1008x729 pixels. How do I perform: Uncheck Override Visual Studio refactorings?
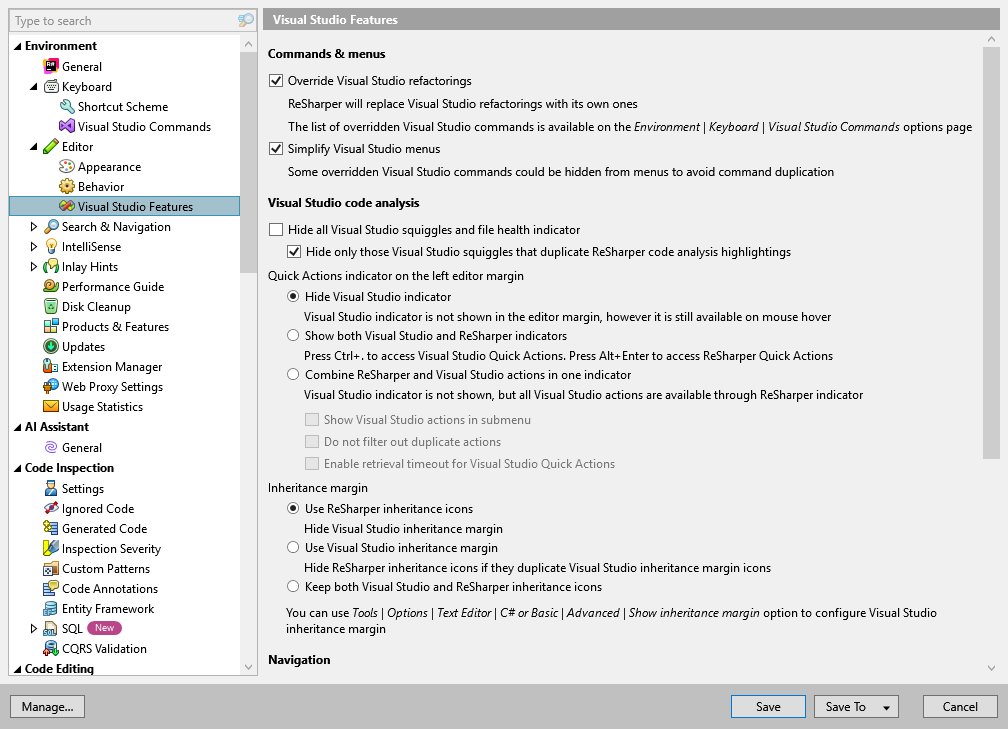point(275,80)
